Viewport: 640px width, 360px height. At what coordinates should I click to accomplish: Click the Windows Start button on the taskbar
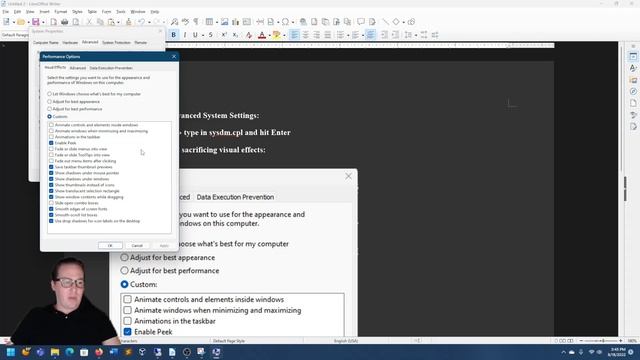pyautogui.click(x=11, y=352)
